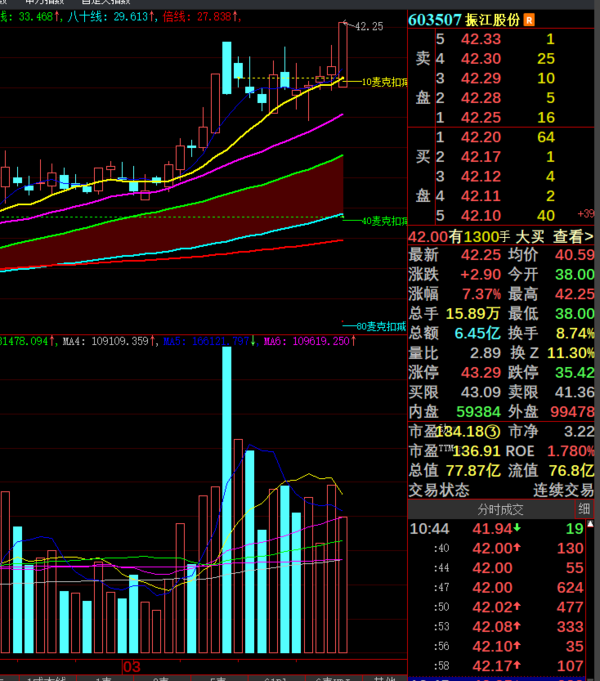This screenshot has width=600, height=681.
Task: Click the 连续交易 trading status value
Action: pos(563,489)
